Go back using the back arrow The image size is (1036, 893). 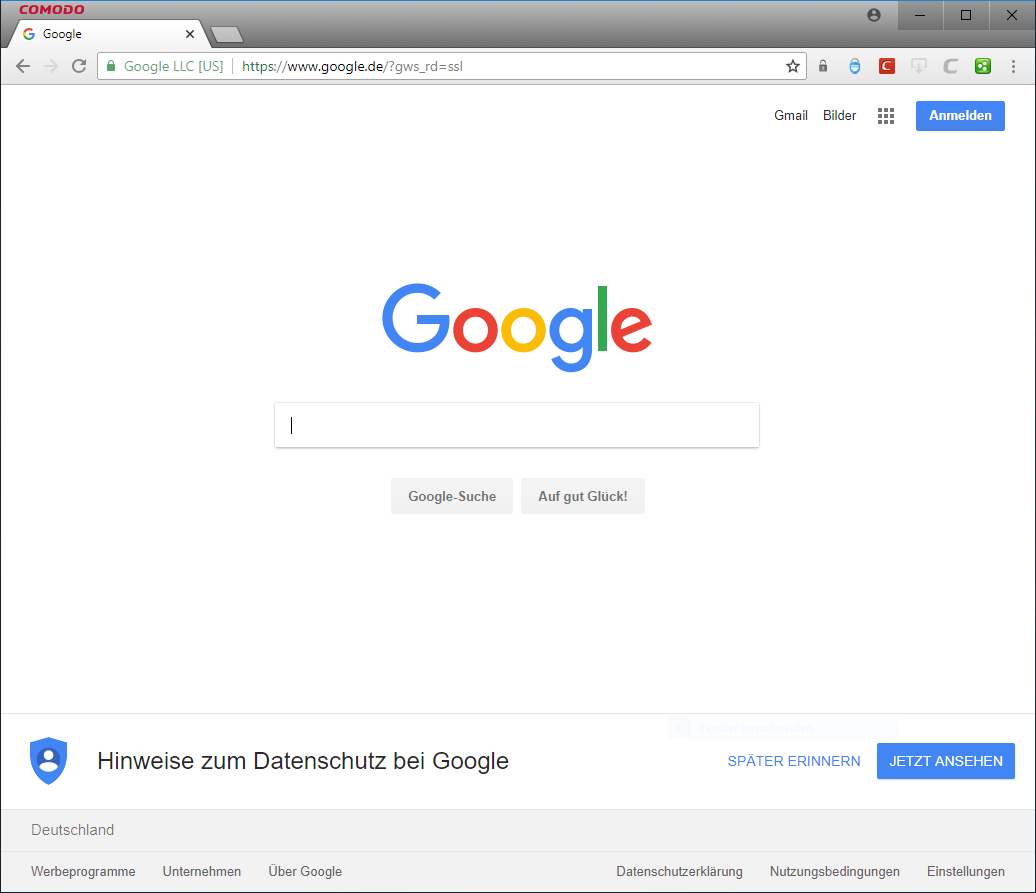click(23, 67)
